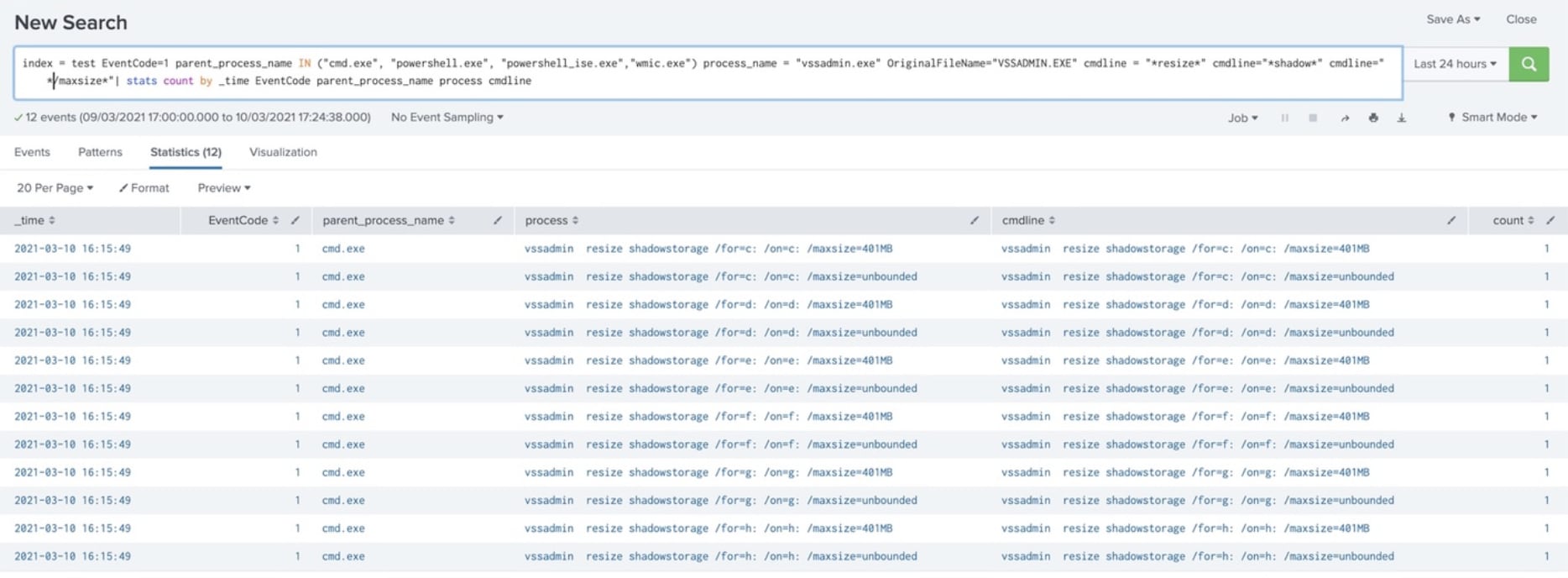Image resolution: width=1568 pixels, height=578 pixels.
Task: Switch to the Patterns tab
Action: point(100,152)
